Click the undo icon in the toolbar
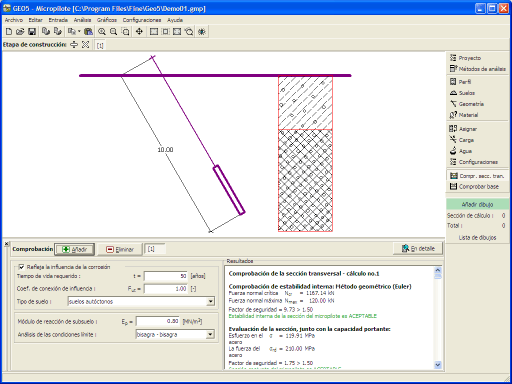The height and width of the screenshot is (384, 512). tap(46, 32)
